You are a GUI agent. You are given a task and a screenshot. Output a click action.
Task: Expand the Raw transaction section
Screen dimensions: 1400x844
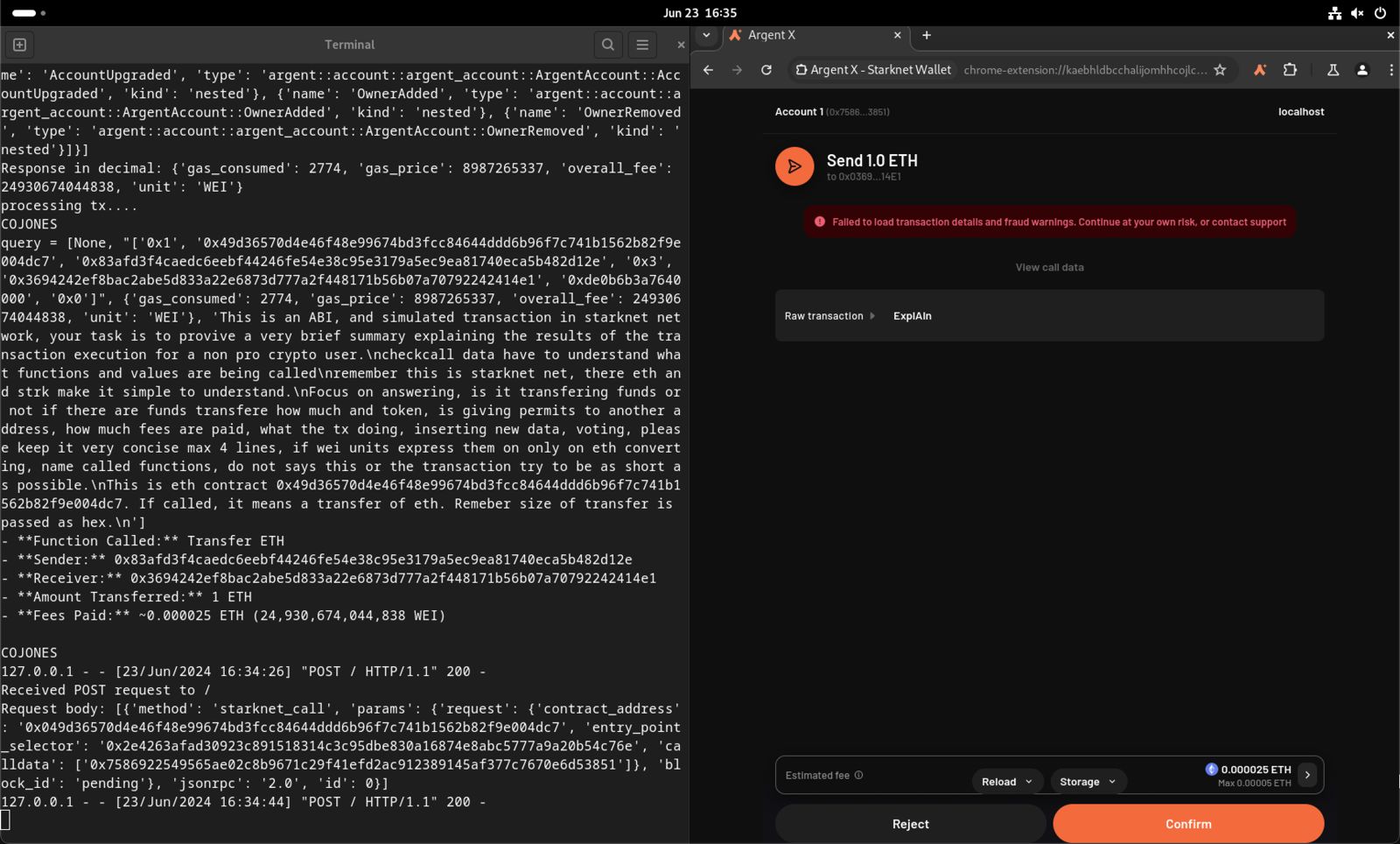coord(829,316)
